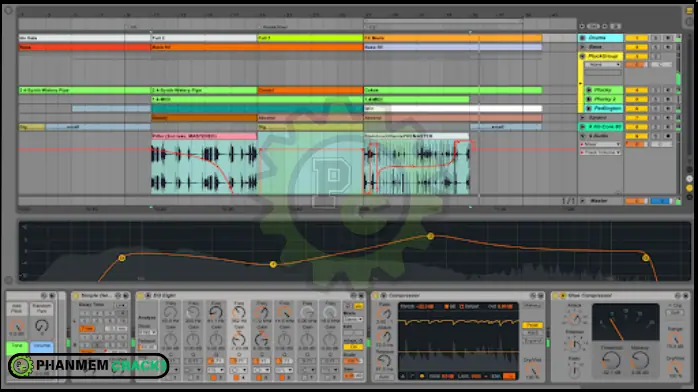Image resolution: width=698 pixels, height=392 pixels.
Task: Toggle the Drums track activator button
Action: [636, 38]
